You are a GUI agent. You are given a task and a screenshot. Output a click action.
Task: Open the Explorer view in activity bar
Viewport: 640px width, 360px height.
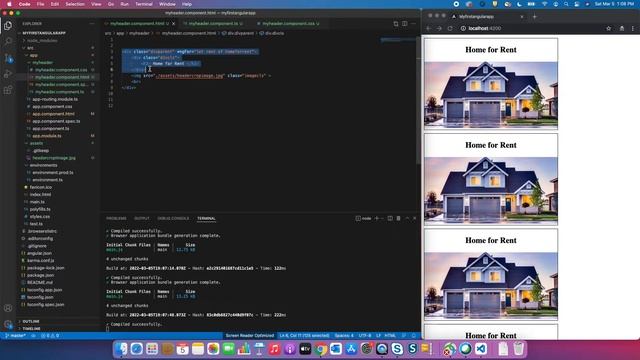point(8,26)
